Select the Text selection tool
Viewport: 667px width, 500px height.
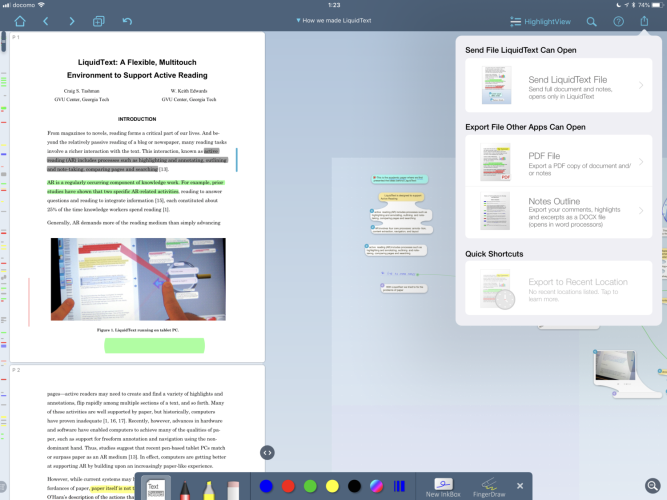pyautogui.click(x=154, y=487)
